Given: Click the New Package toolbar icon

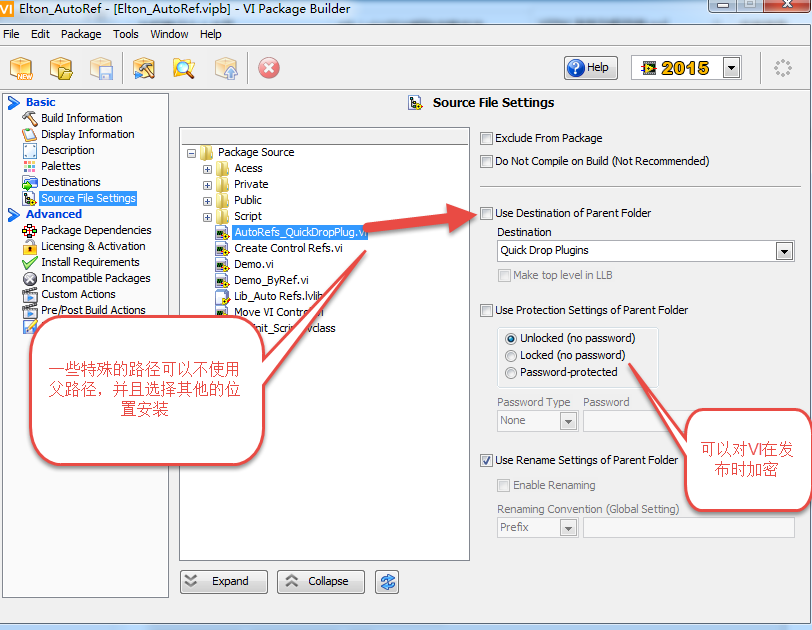Looking at the screenshot, I should 21,68.
